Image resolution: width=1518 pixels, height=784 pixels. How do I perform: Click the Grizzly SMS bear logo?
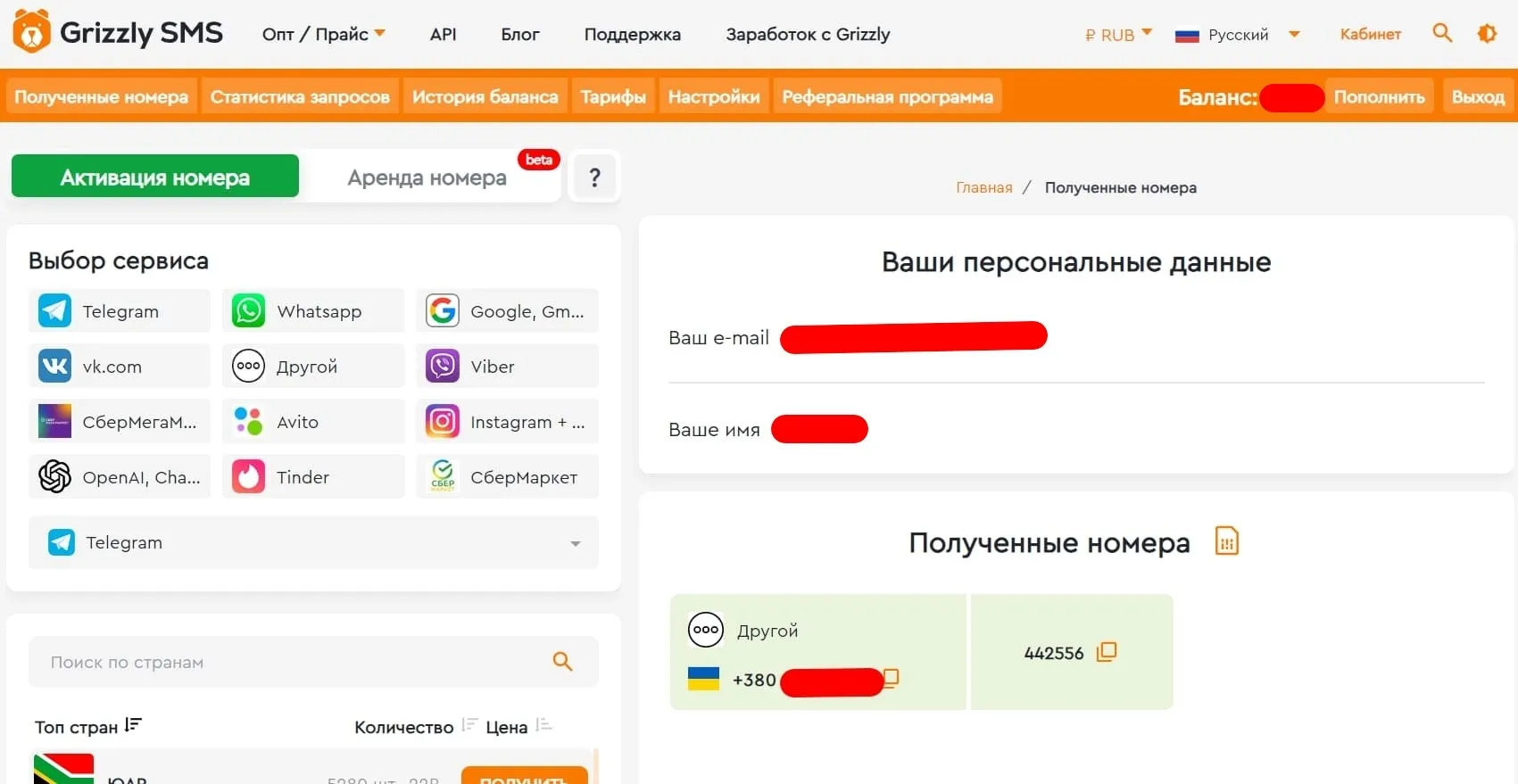(31, 32)
